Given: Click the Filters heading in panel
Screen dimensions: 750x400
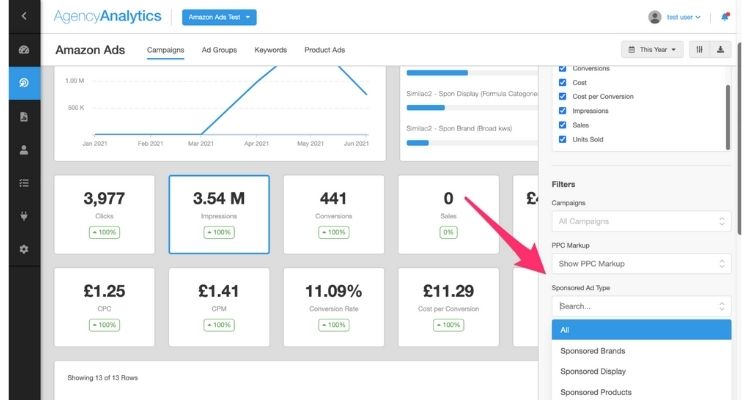Looking at the screenshot, I should pyautogui.click(x=563, y=184).
